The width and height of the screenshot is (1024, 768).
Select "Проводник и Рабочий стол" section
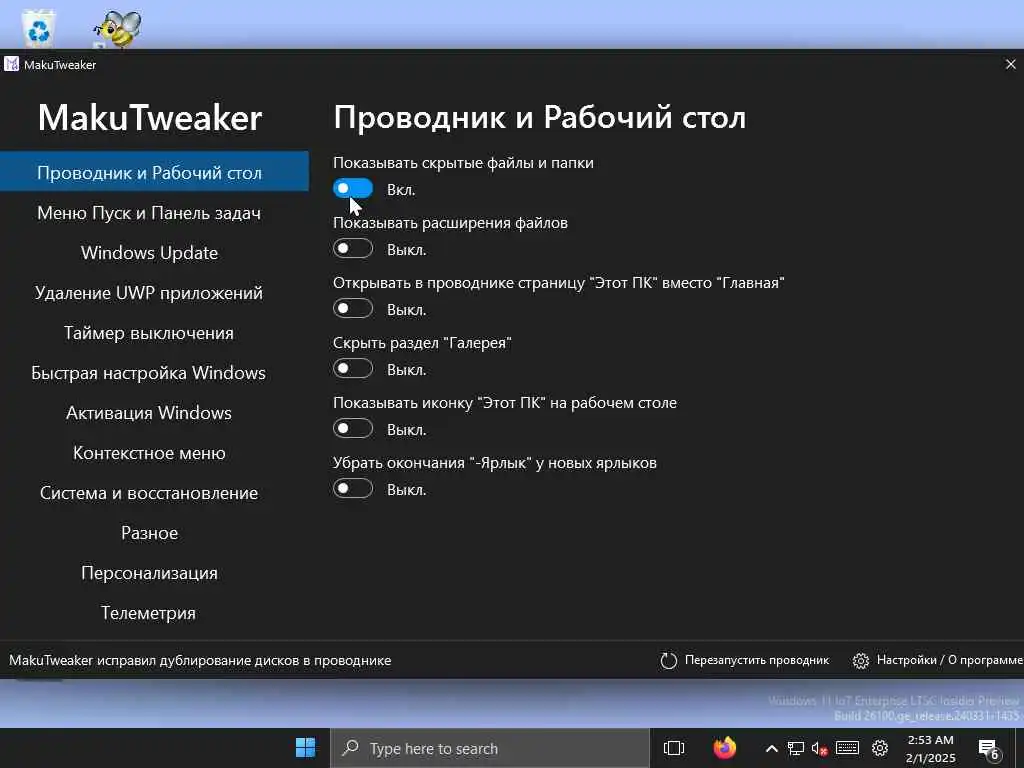[x=154, y=172]
